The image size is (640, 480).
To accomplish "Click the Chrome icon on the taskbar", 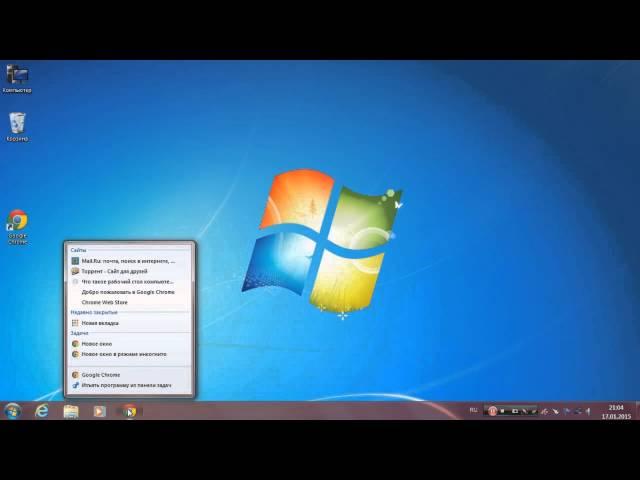I will point(129,411).
